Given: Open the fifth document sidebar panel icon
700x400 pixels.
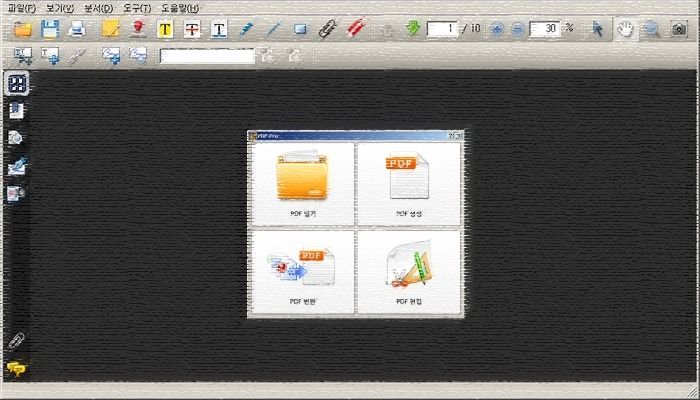Looking at the screenshot, I should tap(15, 194).
